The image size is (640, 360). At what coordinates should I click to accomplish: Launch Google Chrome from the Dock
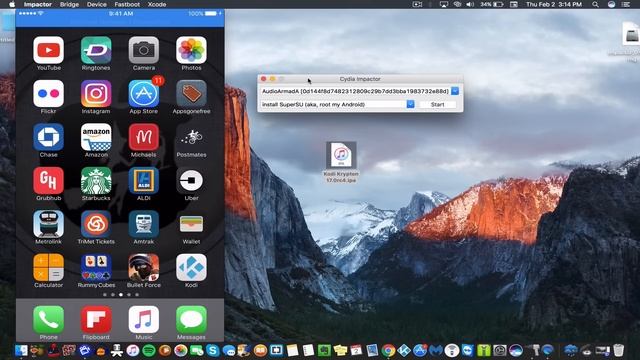[388, 350]
